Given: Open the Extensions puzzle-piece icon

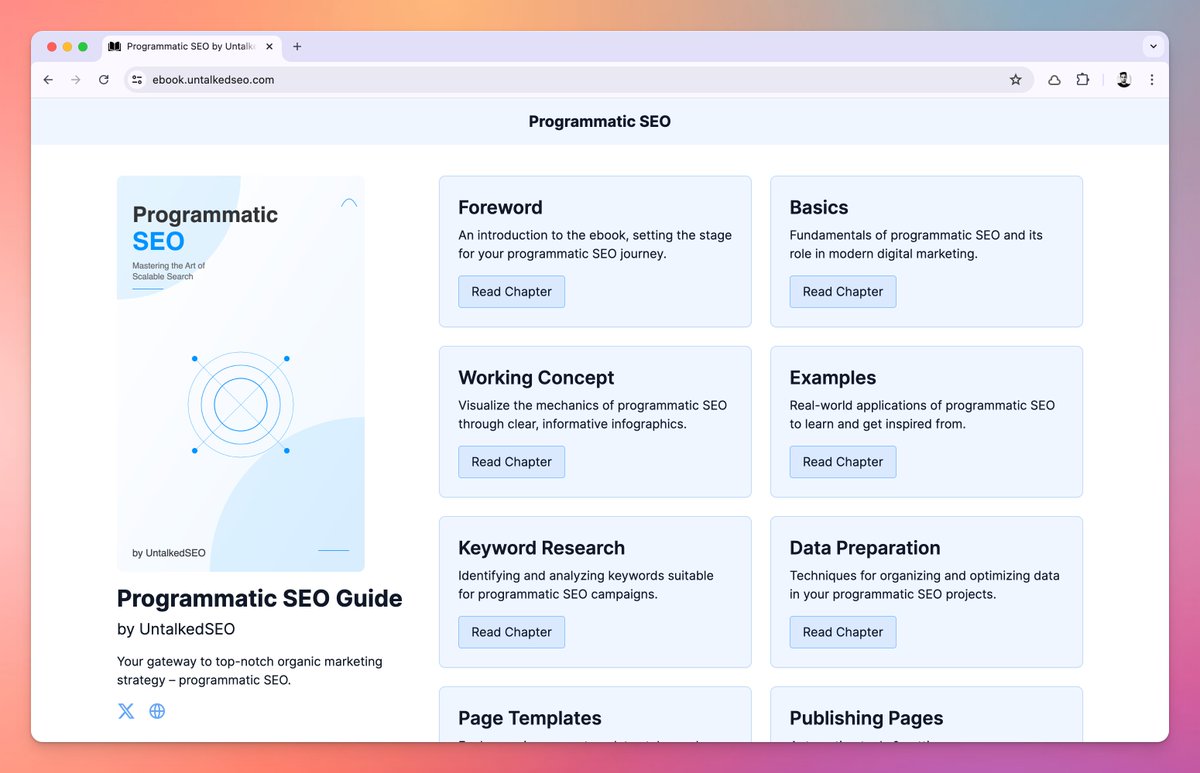Looking at the screenshot, I should [x=1082, y=80].
